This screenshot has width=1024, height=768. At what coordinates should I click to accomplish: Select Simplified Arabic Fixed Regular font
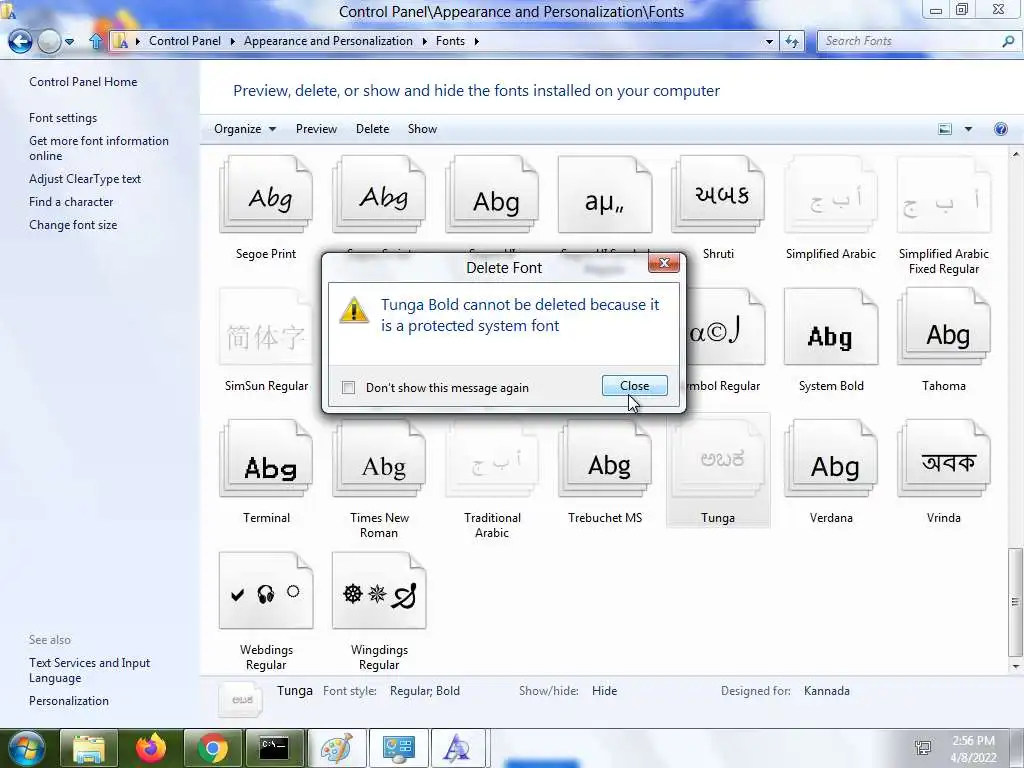pos(944,195)
